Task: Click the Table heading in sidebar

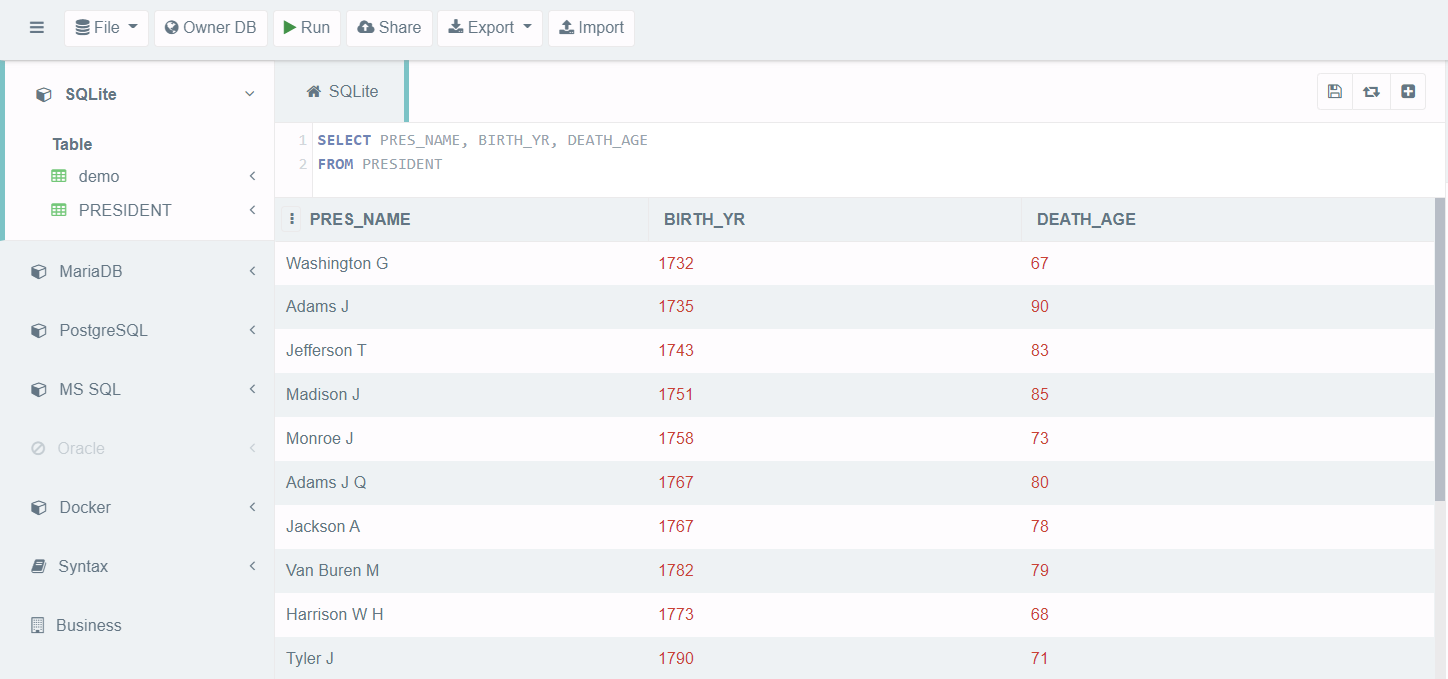Action: pos(72,144)
